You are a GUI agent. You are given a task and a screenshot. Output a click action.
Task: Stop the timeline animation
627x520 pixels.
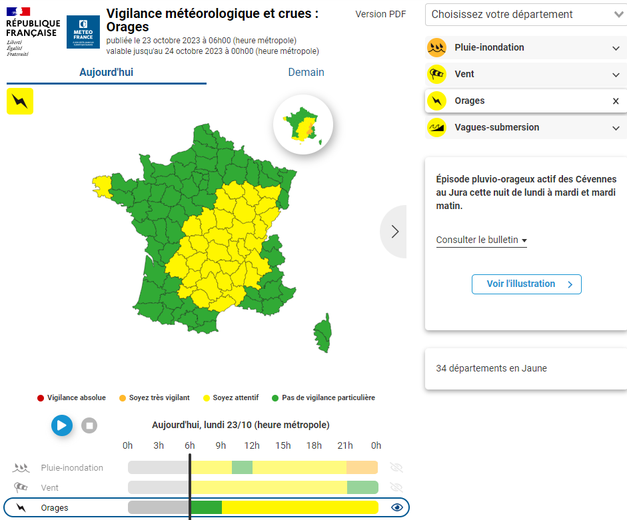(x=89, y=425)
